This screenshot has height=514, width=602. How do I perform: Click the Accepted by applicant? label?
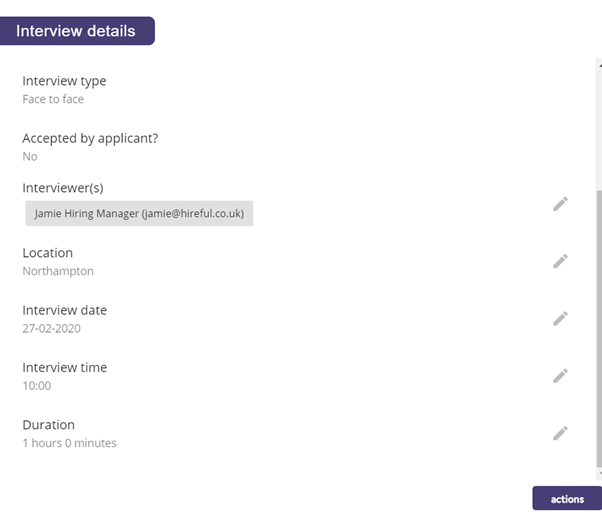click(90, 139)
